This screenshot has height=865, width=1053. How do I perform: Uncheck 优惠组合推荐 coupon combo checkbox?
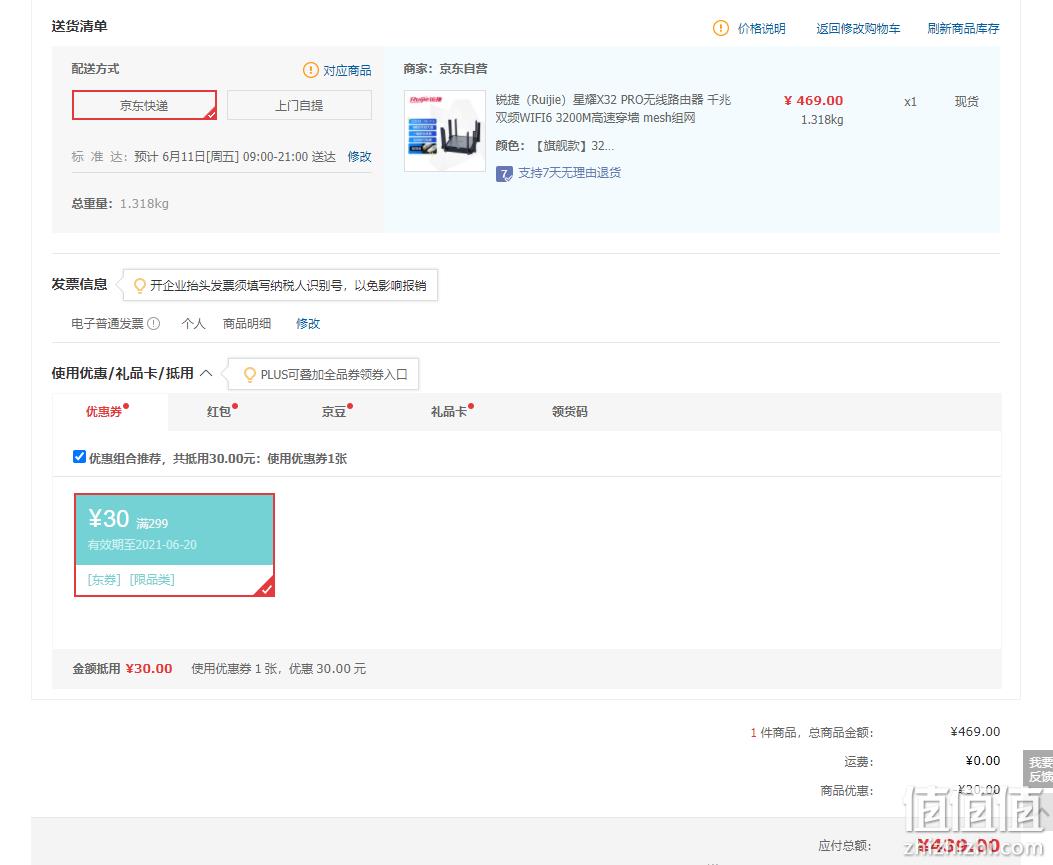(79, 457)
